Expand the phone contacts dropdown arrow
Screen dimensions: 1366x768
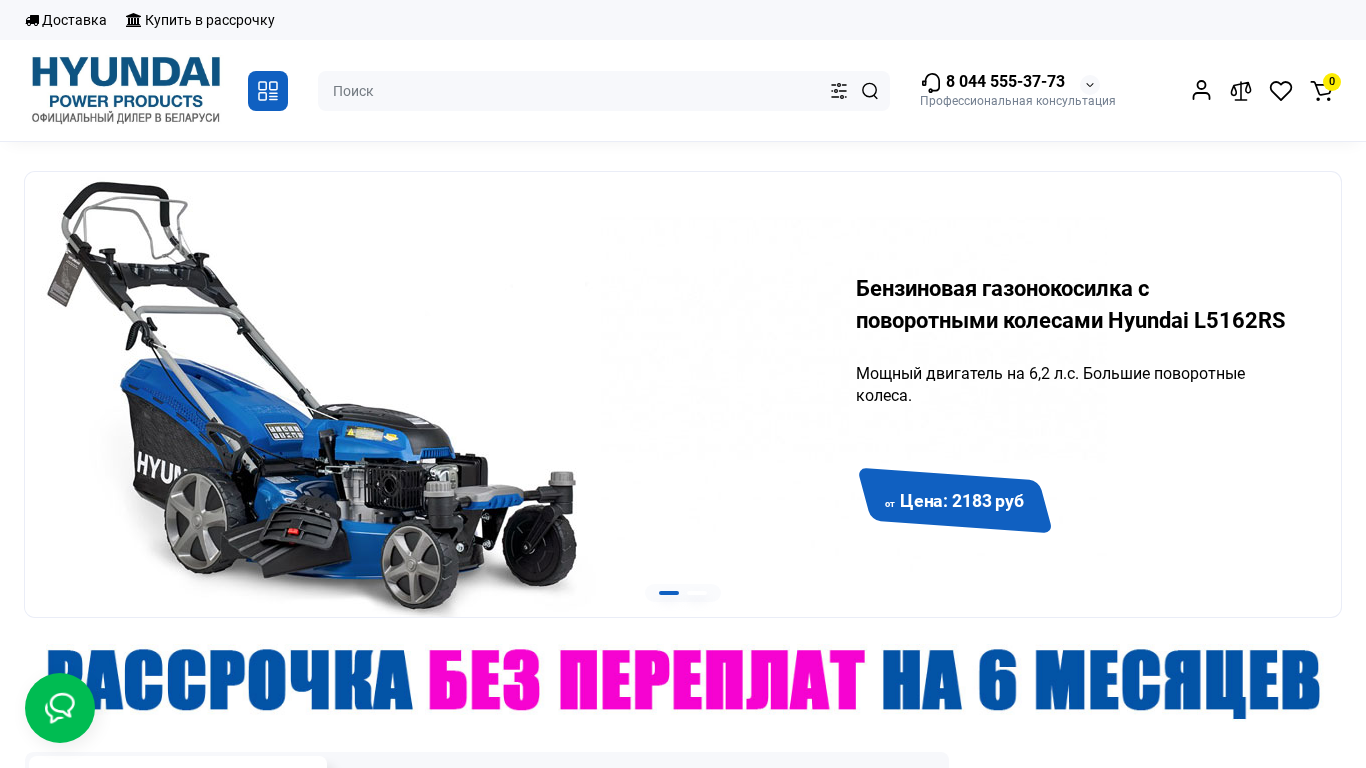pyautogui.click(x=1090, y=85)
